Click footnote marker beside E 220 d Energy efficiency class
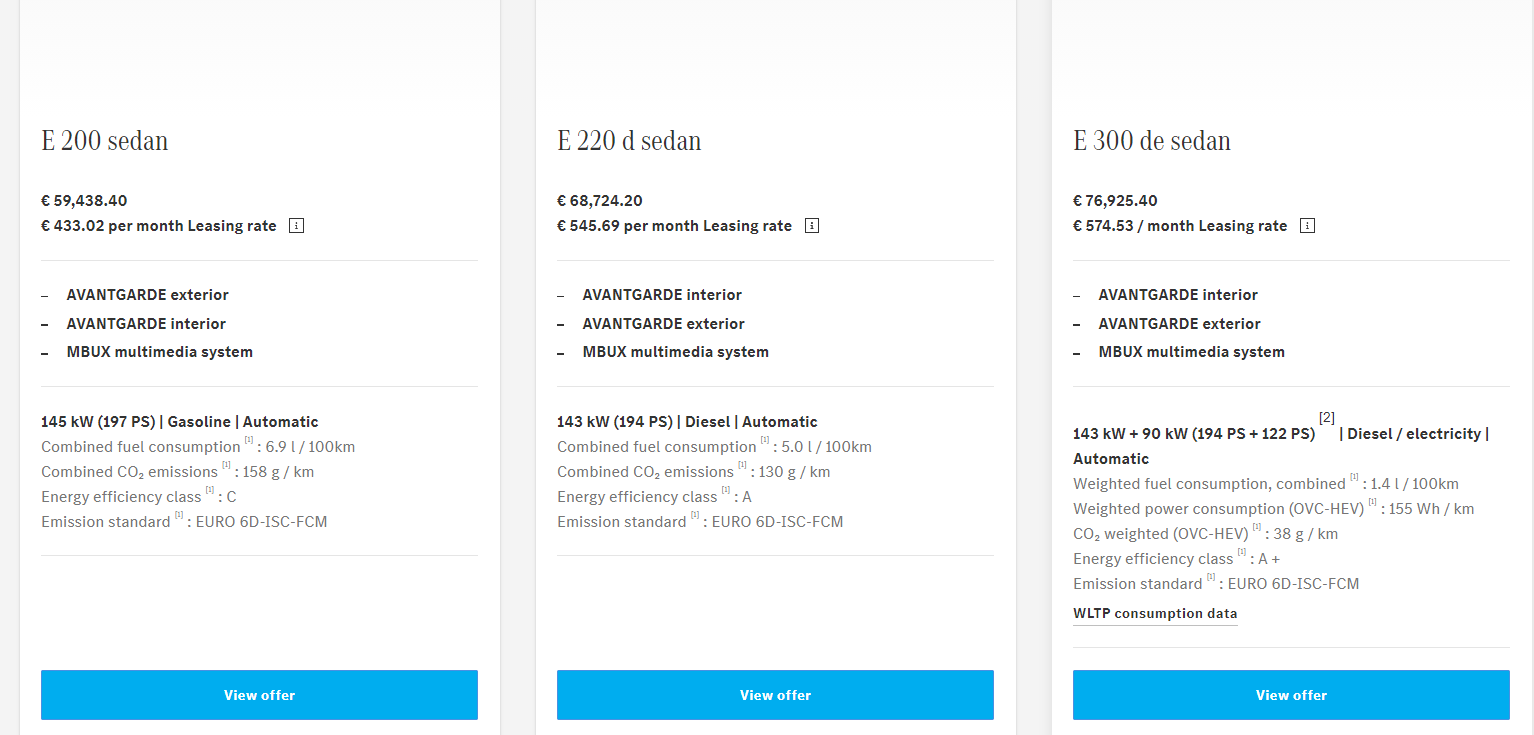1534x735 pixels. 726,491
